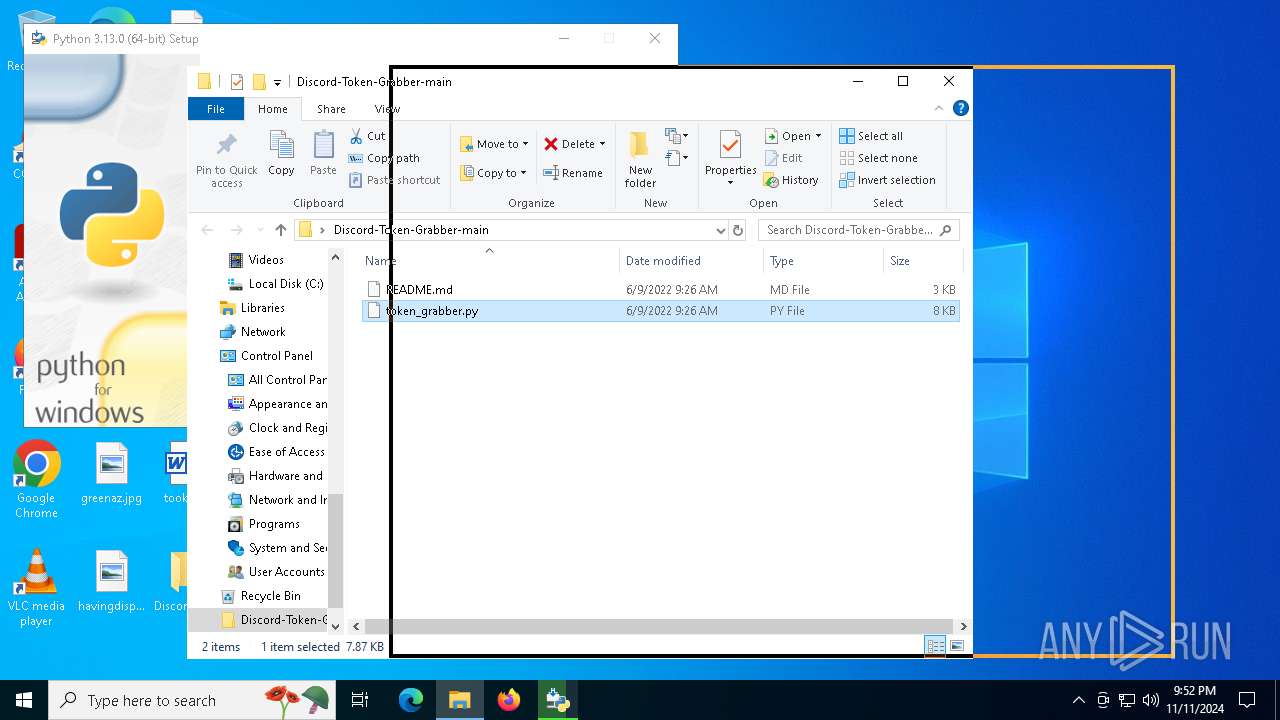
Task: Expand the Delete dropdown arrow
Action: click(602, 144)
